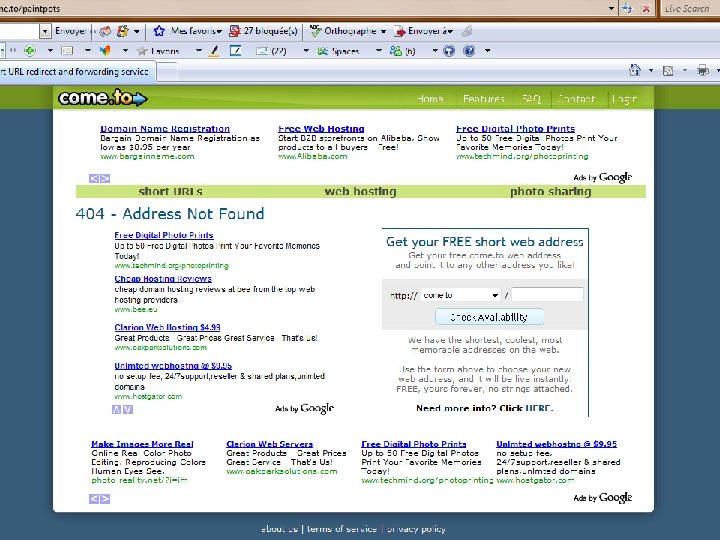Select the short URLs tab
Image resolution: width=720 pixels, height=540 pixels.
point(170,191)
